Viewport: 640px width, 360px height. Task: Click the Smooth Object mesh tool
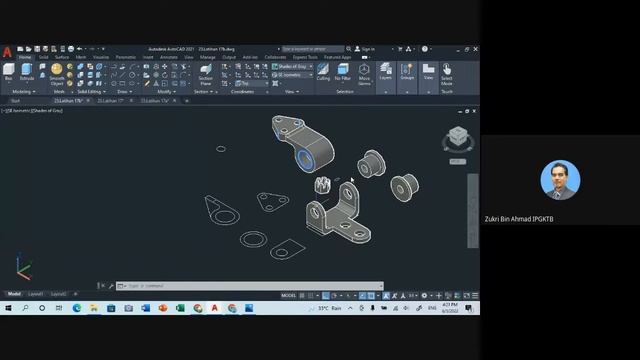pos(57,74)
